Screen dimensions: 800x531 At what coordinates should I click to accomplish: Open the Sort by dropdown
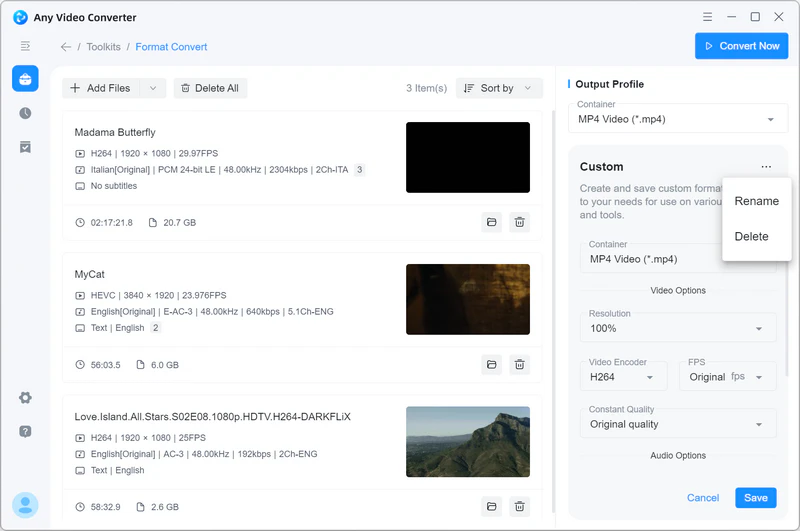pos(499,88)
